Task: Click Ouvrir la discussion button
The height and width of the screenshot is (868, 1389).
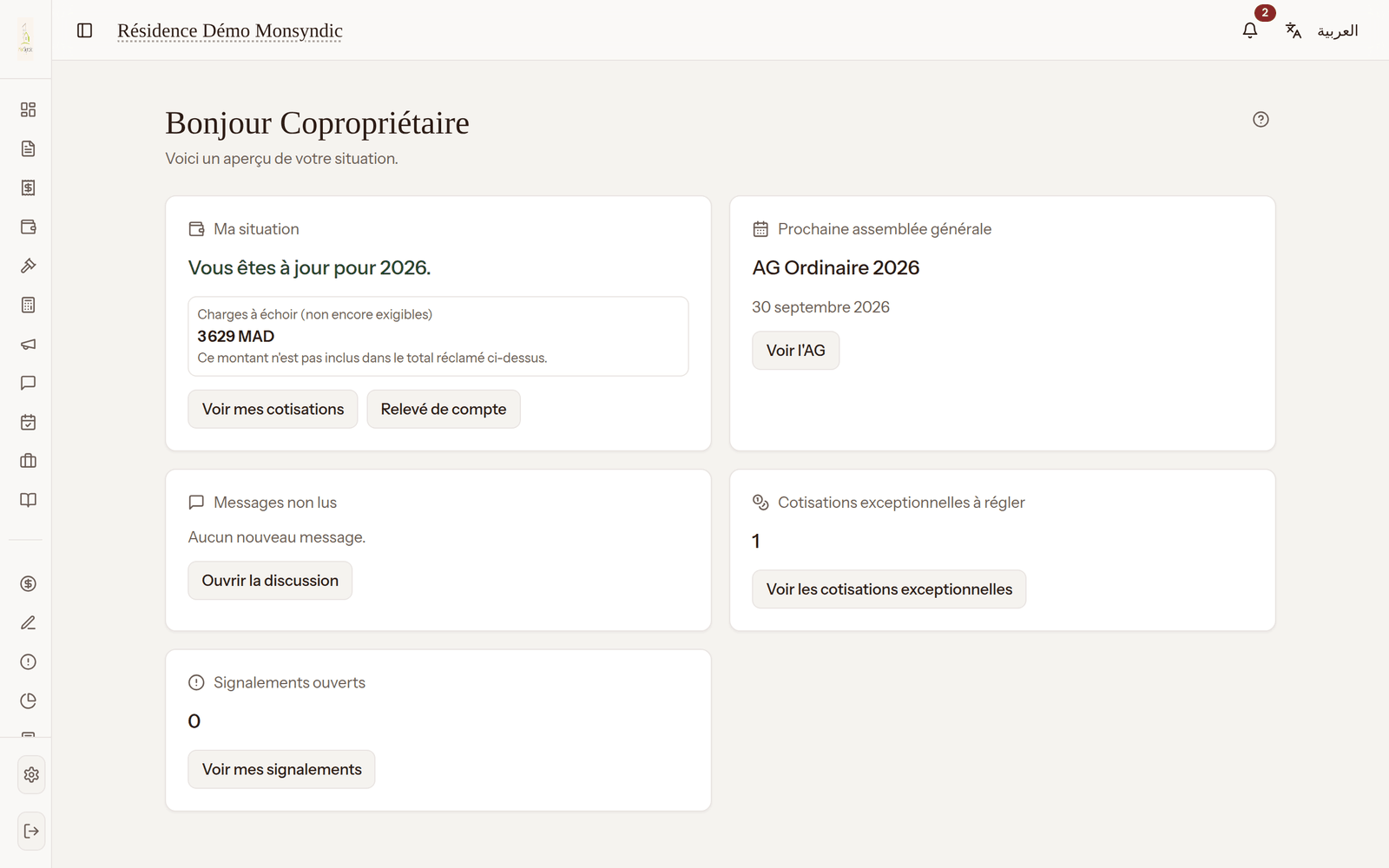Action: pyautogui.click(x=270, y=581)
